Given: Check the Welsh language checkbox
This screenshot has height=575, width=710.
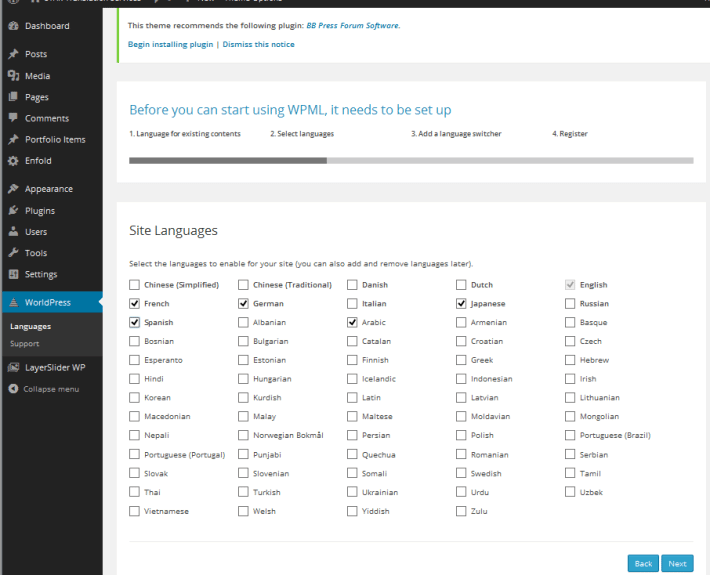Looking at the screenshot, I should pos(243,511).
